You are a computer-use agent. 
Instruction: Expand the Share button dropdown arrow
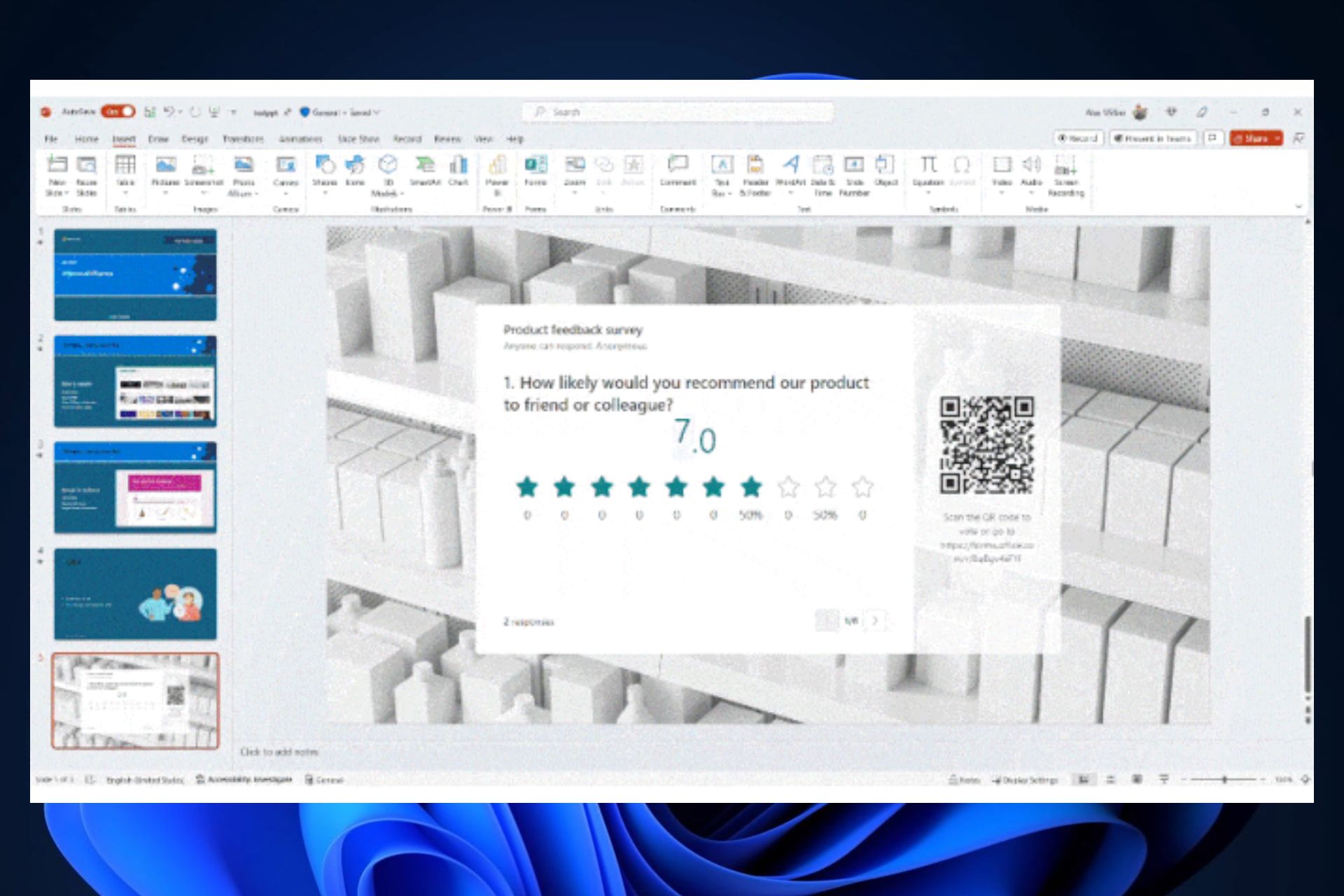tap(1277, 139)
